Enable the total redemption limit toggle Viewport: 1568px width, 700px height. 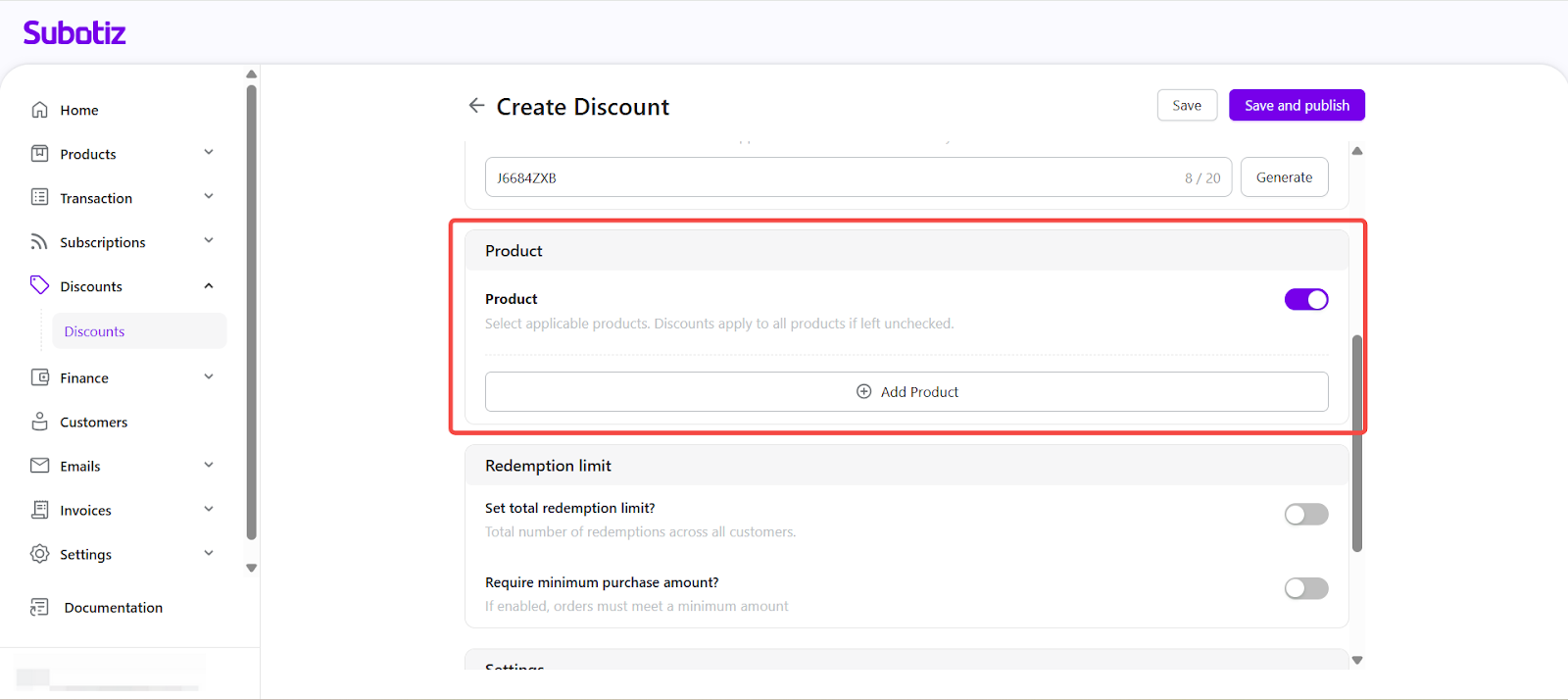(1305, 515)
